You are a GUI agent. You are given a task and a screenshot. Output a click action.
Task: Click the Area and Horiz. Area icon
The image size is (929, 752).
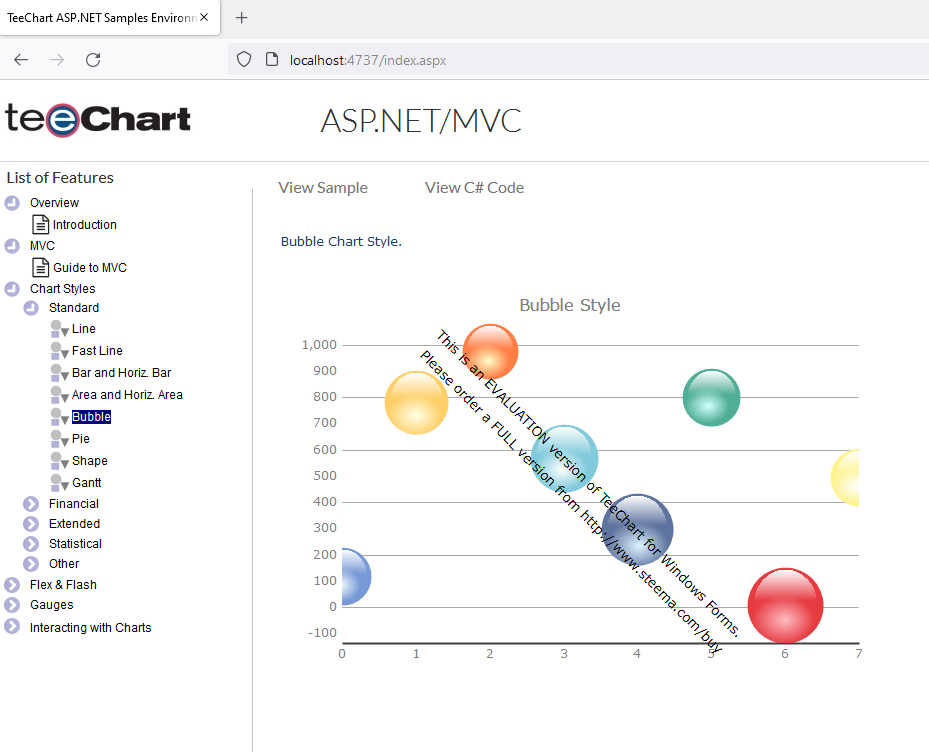coord(59,395)
